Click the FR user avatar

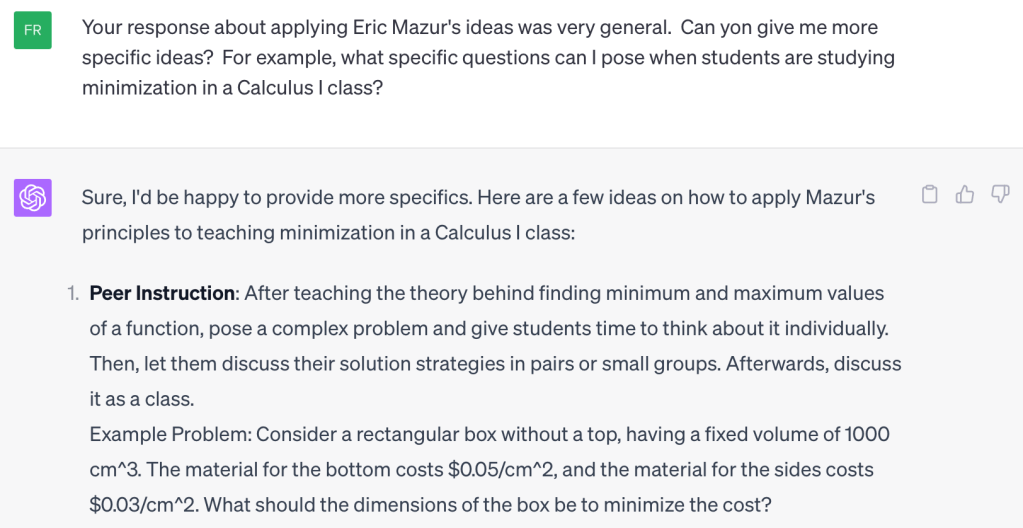(32, 31)
